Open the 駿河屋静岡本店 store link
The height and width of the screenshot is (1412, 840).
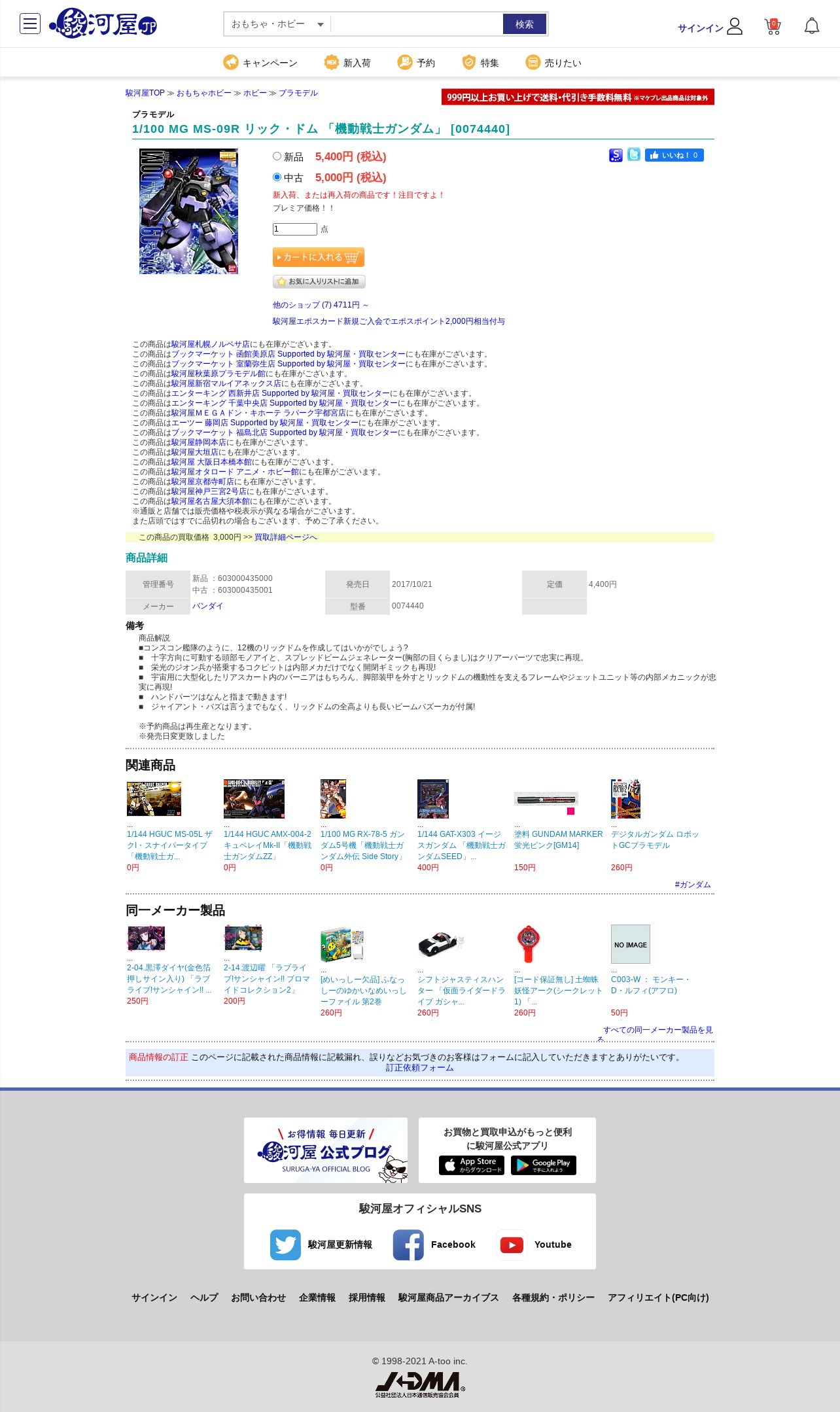(x=199, y=442)
